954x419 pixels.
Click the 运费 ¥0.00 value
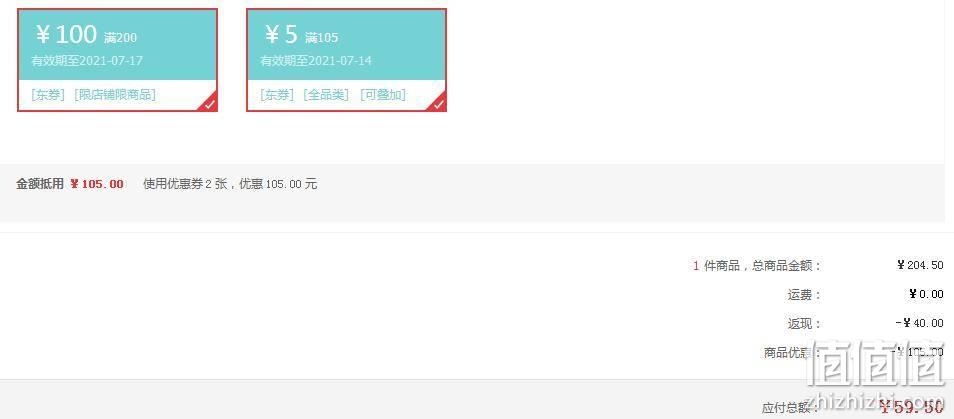[x=927, y=294]
